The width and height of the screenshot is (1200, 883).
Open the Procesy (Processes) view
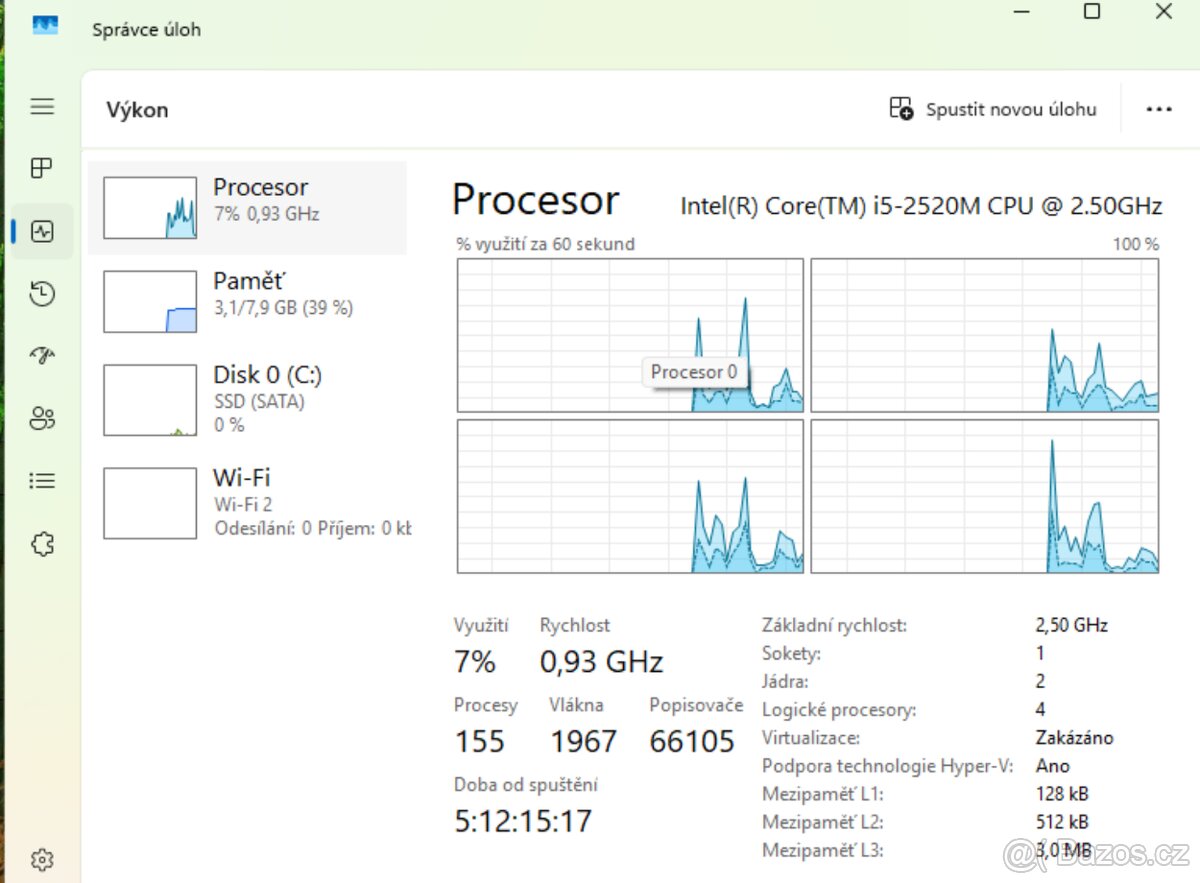coord(41,168)
